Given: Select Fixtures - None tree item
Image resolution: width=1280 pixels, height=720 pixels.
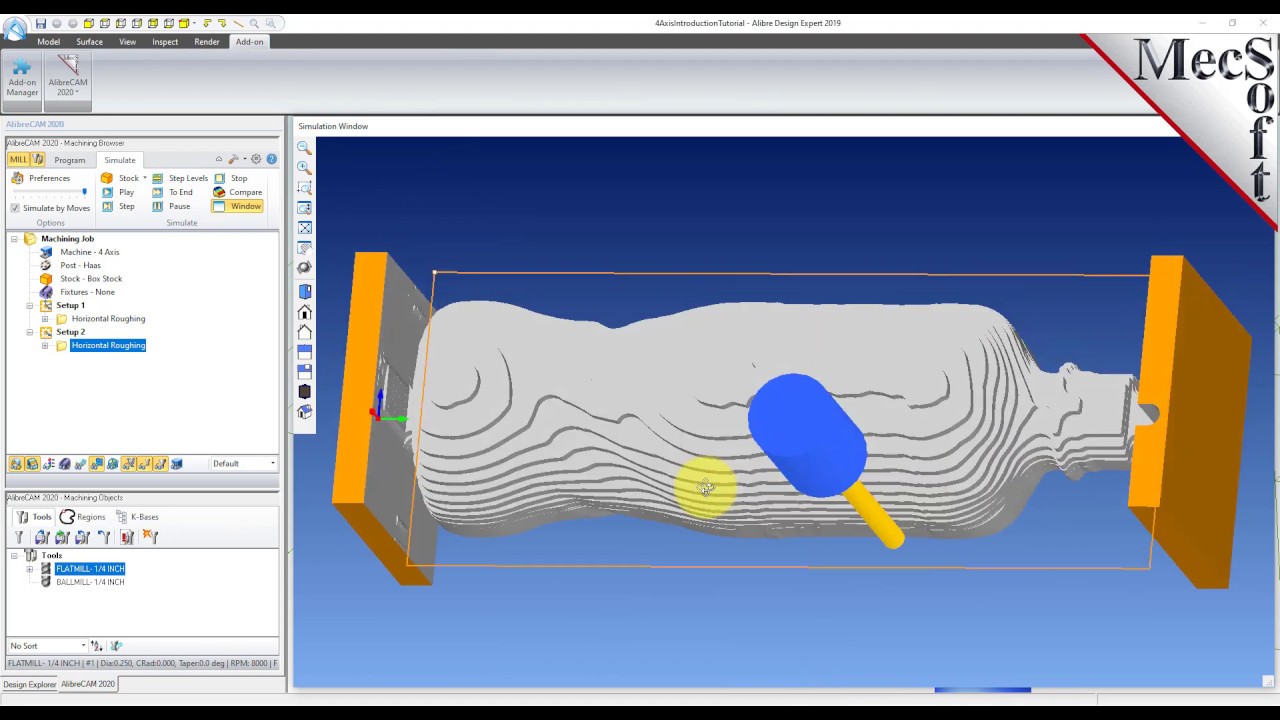Looking at the screenshot, I should (87, 292).
